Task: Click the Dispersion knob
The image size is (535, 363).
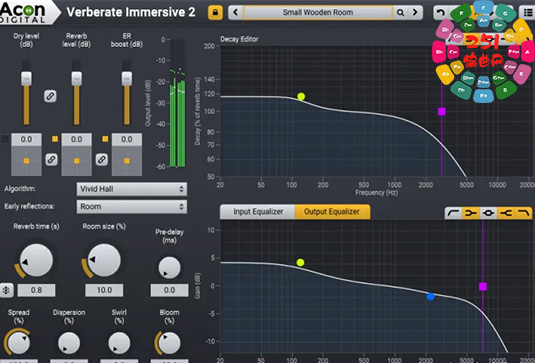Action: click(69, 343)
